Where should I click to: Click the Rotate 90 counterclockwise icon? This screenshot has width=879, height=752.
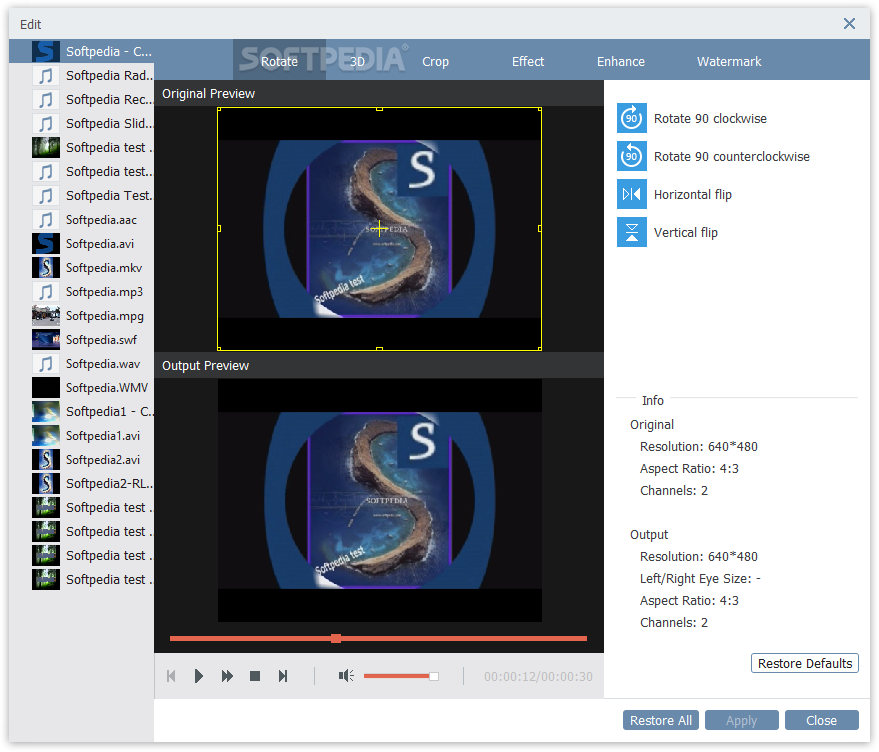click(631, 156)
